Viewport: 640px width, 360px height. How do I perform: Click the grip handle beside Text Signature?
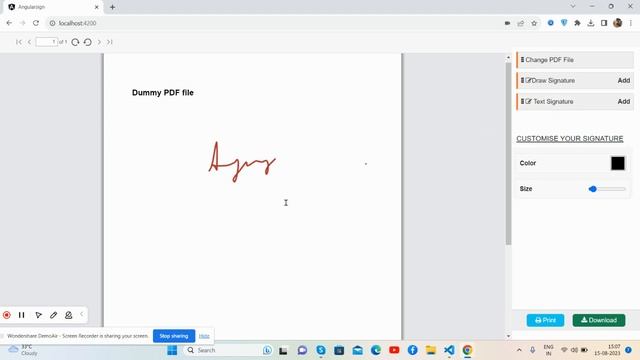pos(522,101)
